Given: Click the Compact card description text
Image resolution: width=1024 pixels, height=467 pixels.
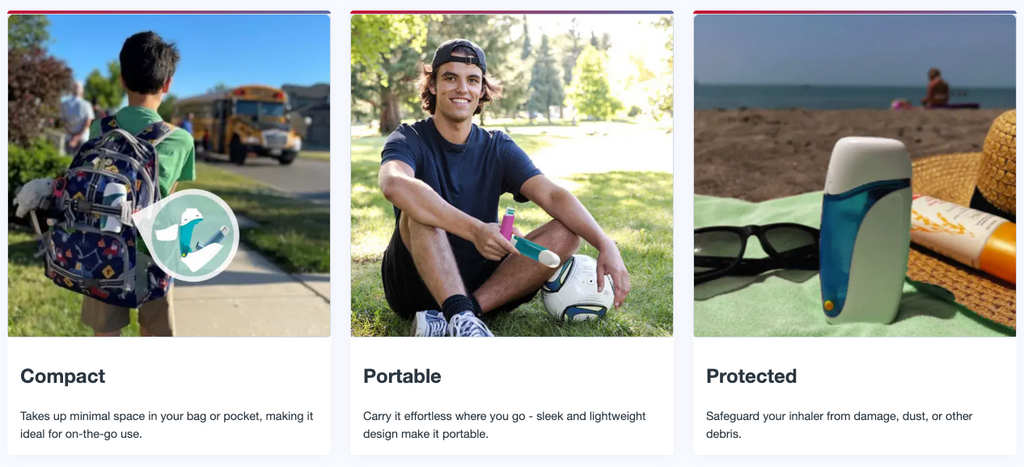Looking at the screenshot, I should [167, 424].
